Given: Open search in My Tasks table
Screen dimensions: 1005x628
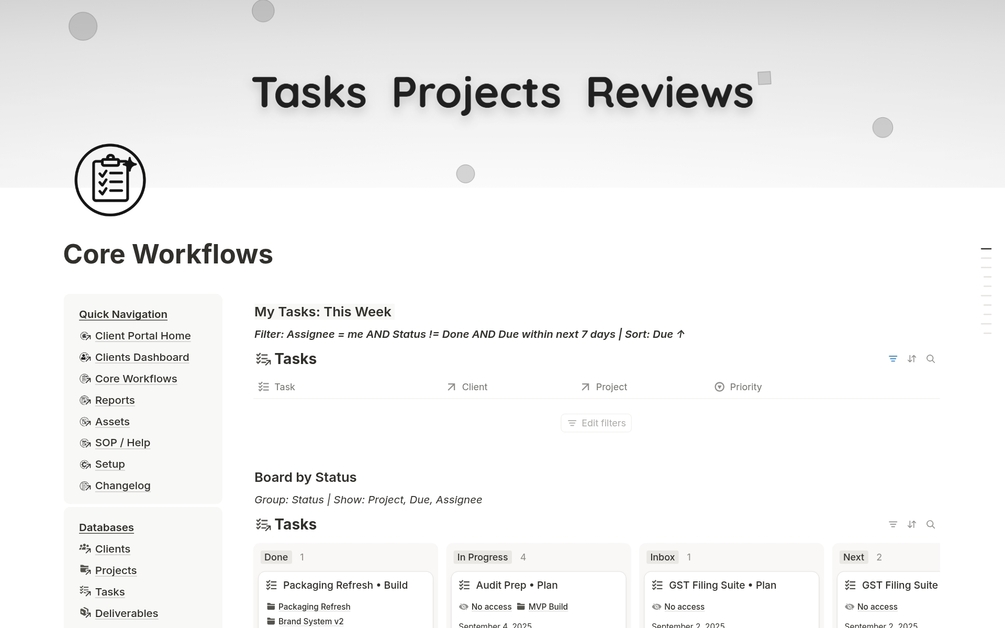Looking at the screenshot, I should click(931, 359).
